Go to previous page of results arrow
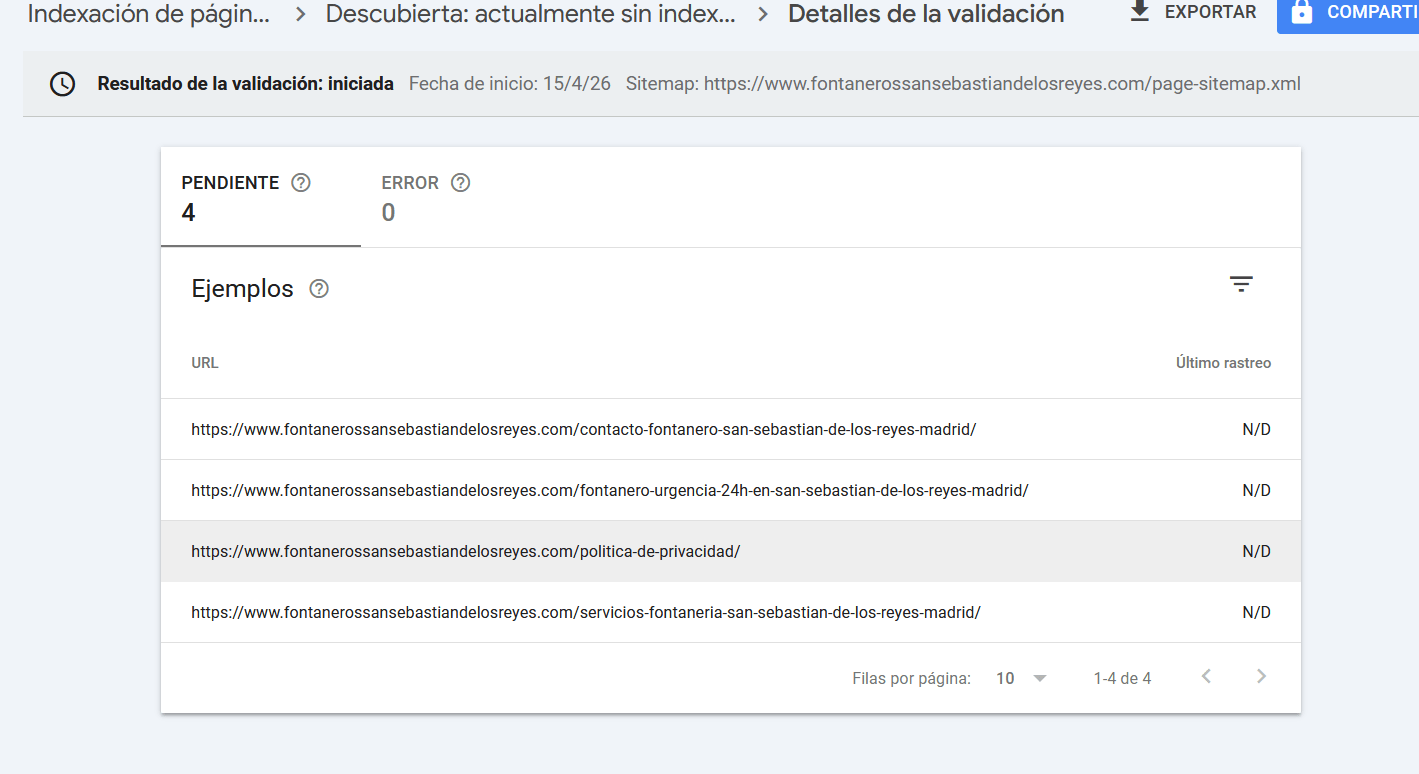 coord(1206,677)
